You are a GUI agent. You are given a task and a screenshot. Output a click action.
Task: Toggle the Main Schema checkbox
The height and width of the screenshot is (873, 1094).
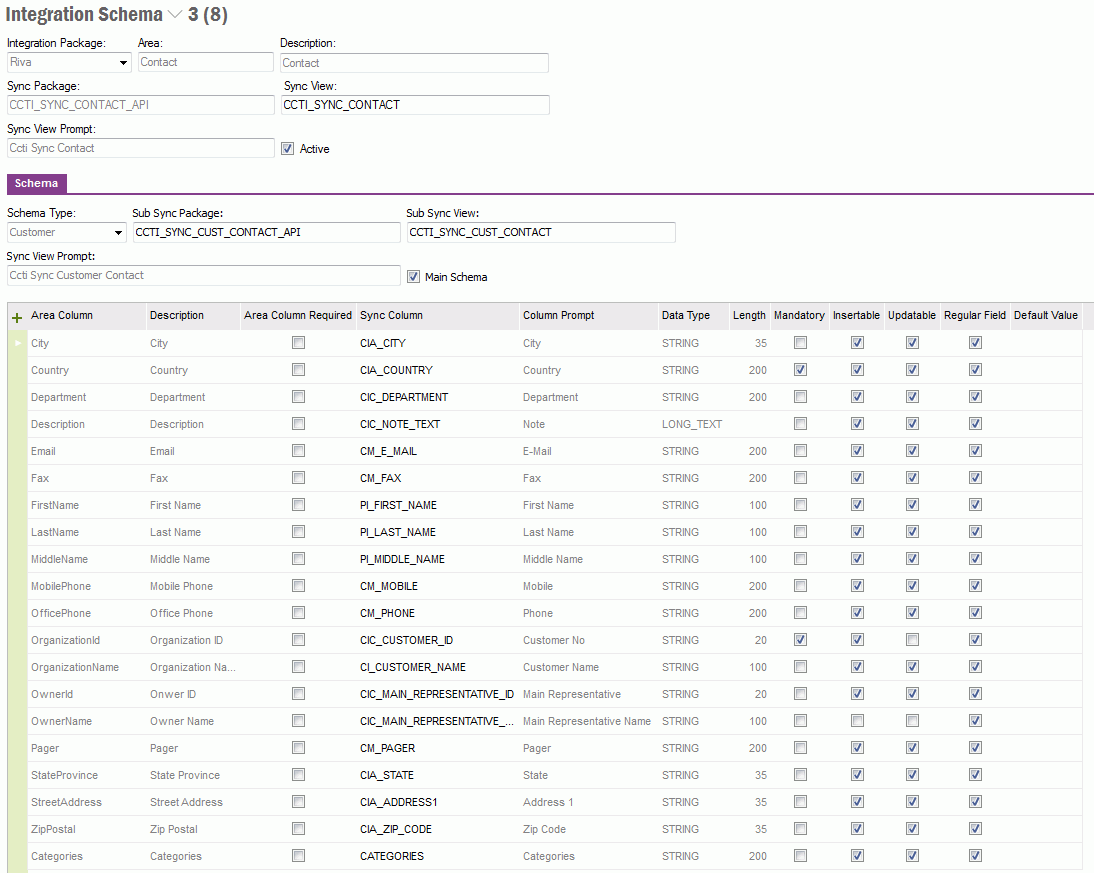[413, 278]
